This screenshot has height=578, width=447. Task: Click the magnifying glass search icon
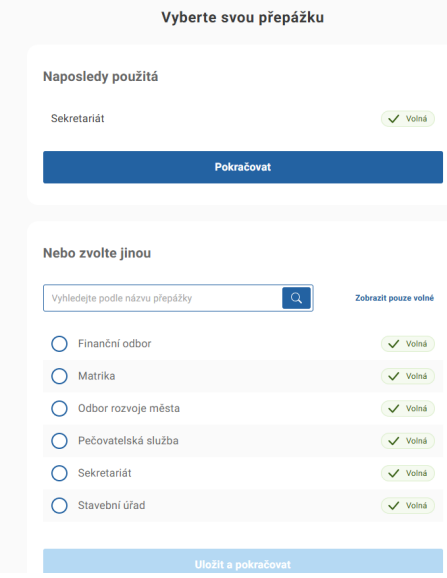point(296,298)
